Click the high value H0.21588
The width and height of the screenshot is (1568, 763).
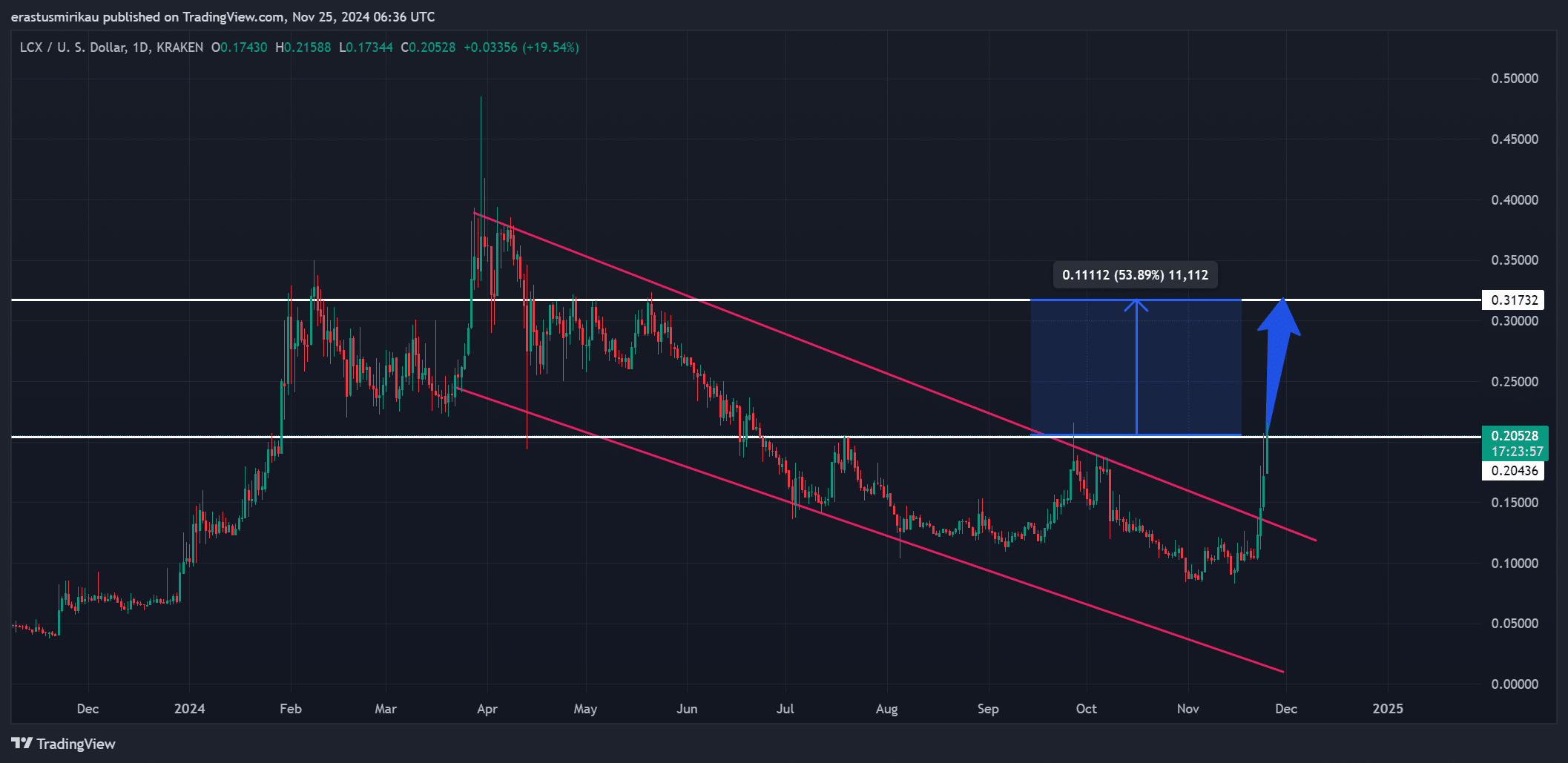[303, 47]
